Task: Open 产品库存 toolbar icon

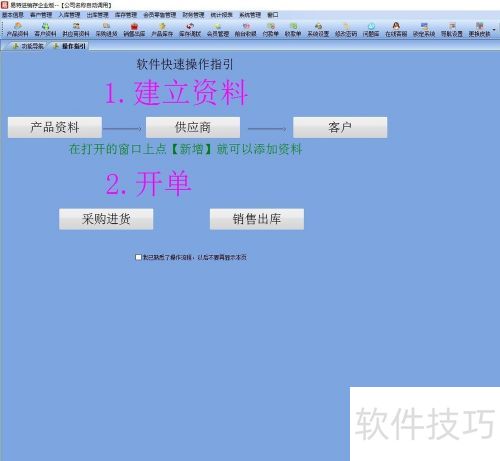Action: pos(162,29)
